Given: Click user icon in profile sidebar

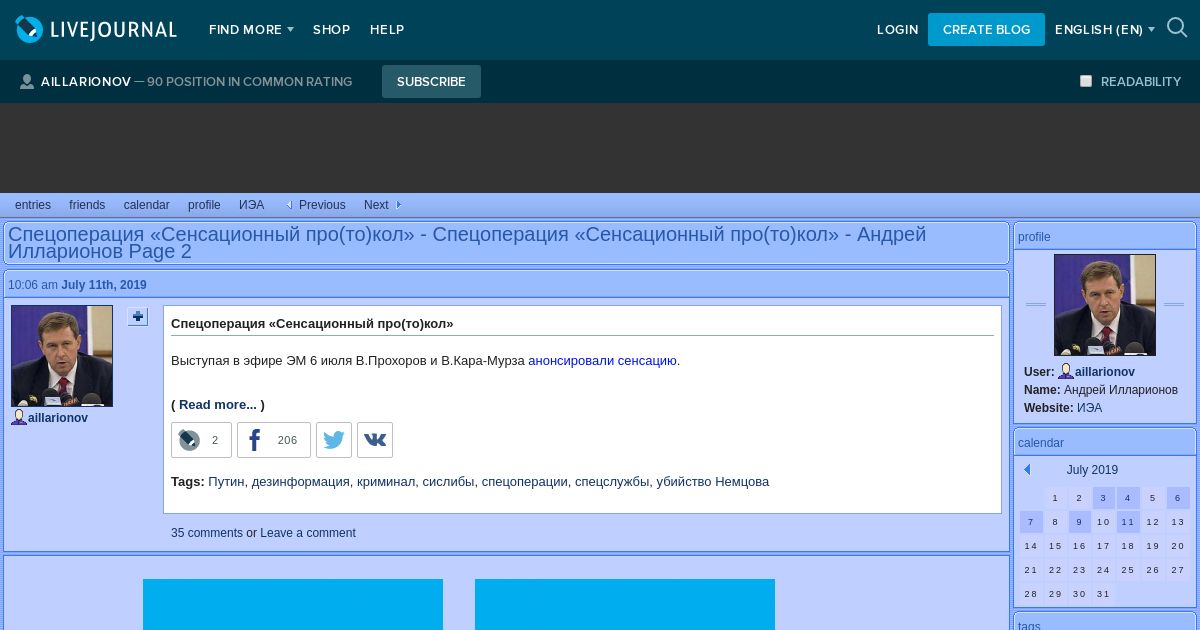Looking at the screenshot, I should 1066,371.
